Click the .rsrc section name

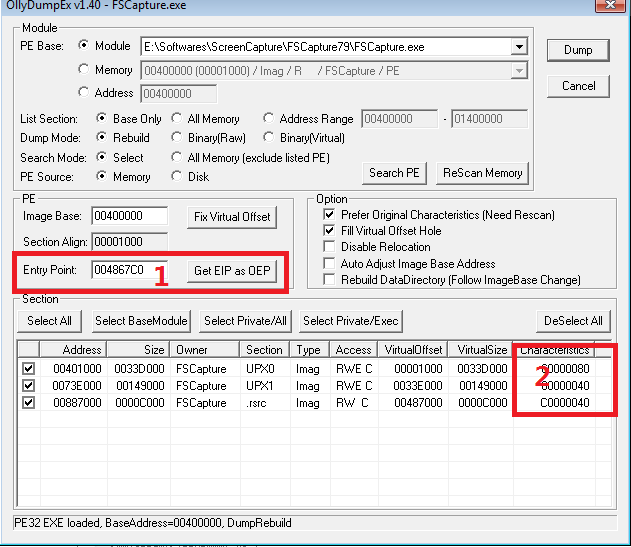point(256,403)
